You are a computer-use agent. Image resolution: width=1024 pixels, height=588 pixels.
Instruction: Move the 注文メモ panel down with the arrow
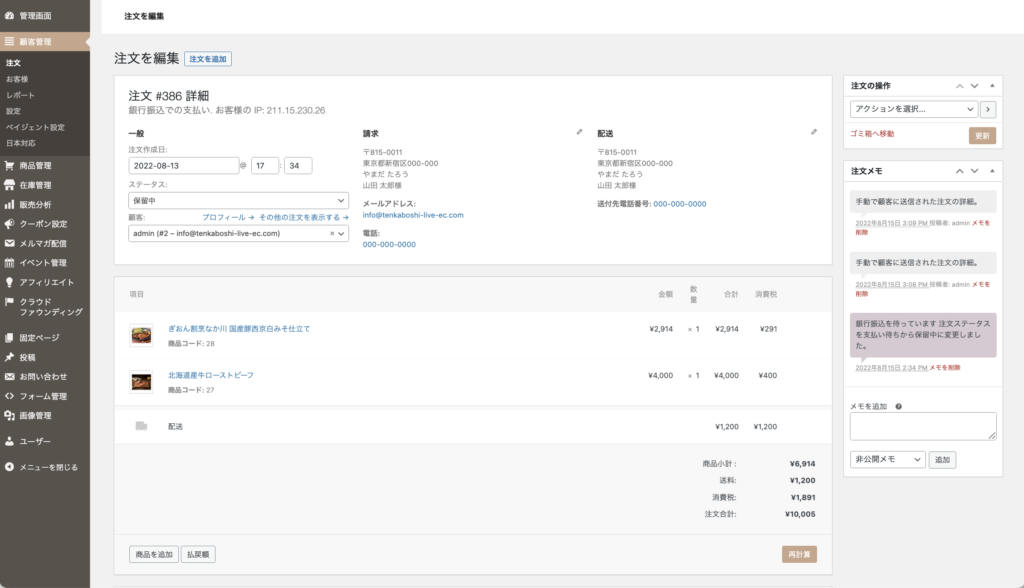coord(975,171)
